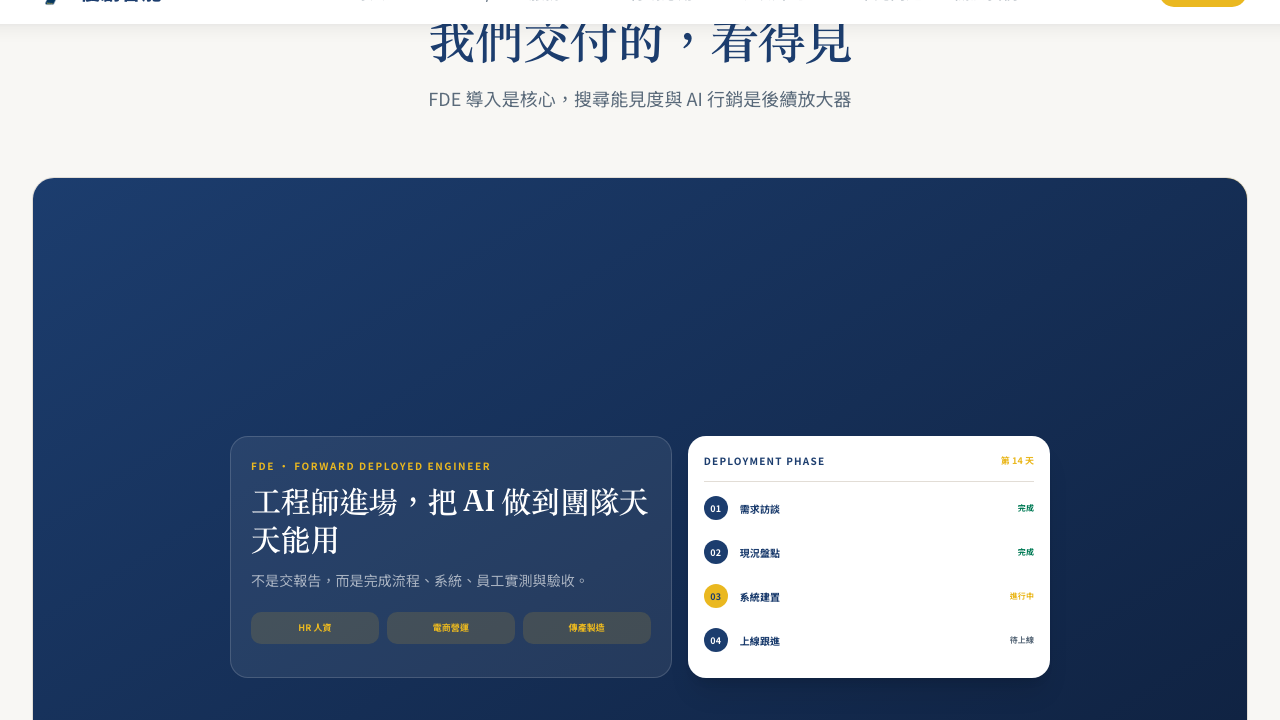Click the 待上線 status text

[1022, 640]
